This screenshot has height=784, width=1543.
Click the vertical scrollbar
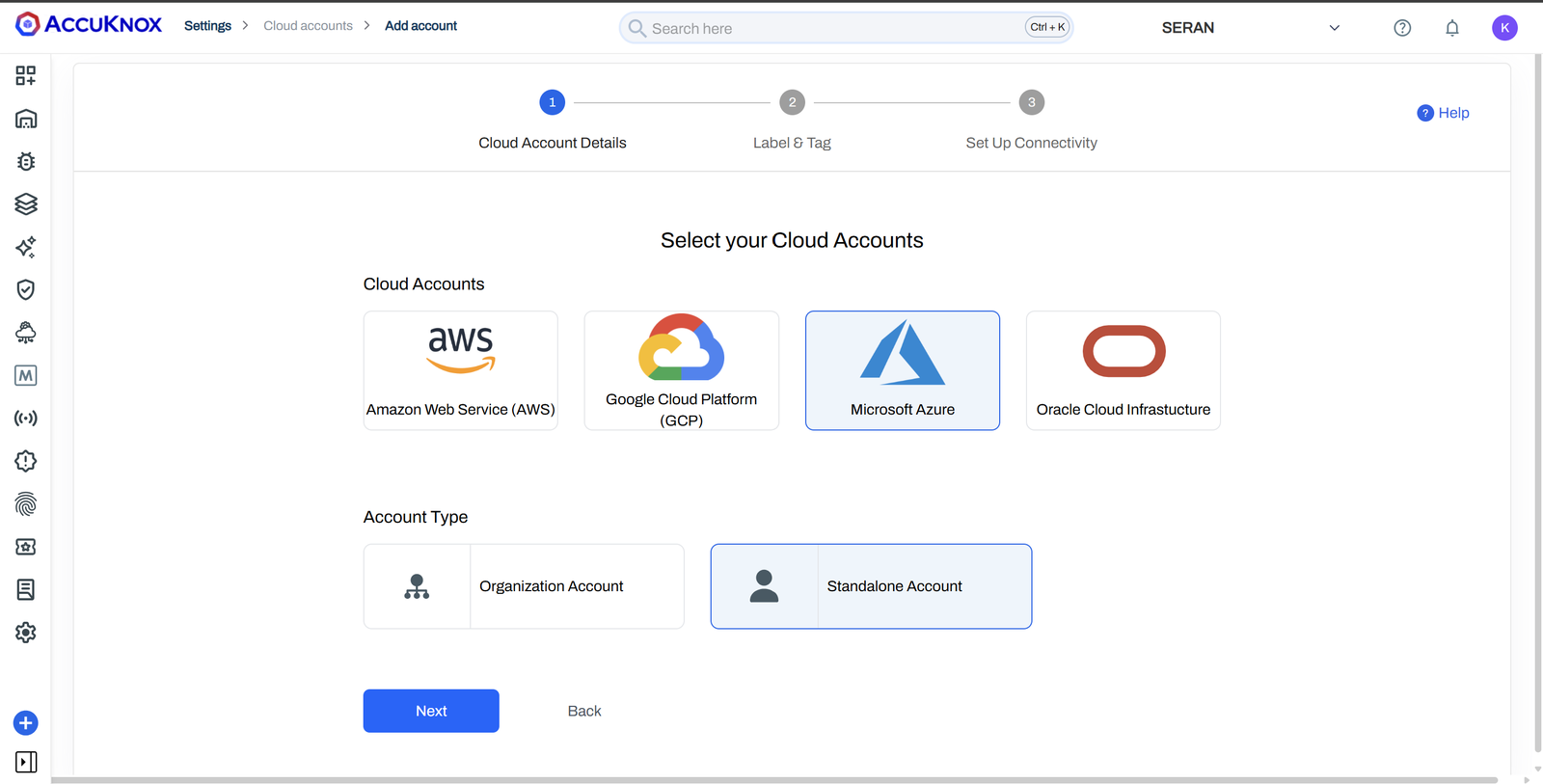tap(1537, 405)
